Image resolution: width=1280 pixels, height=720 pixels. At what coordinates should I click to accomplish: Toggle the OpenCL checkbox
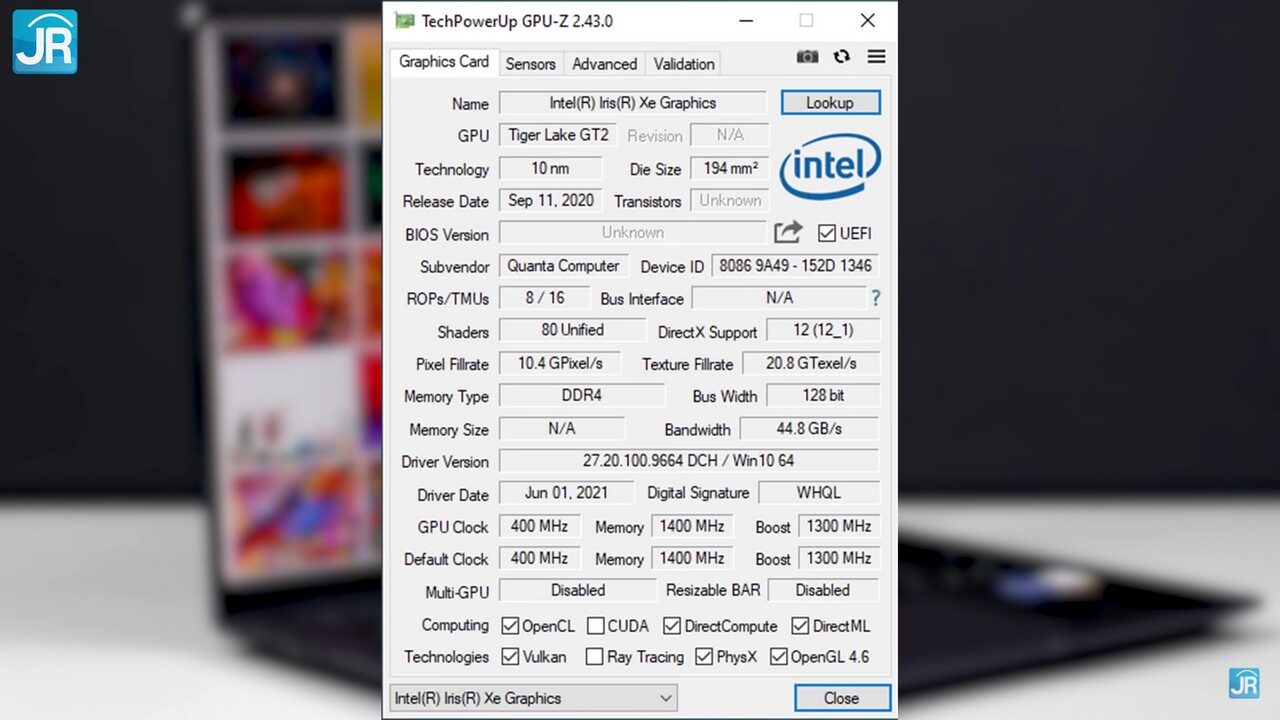pos(510,626)
